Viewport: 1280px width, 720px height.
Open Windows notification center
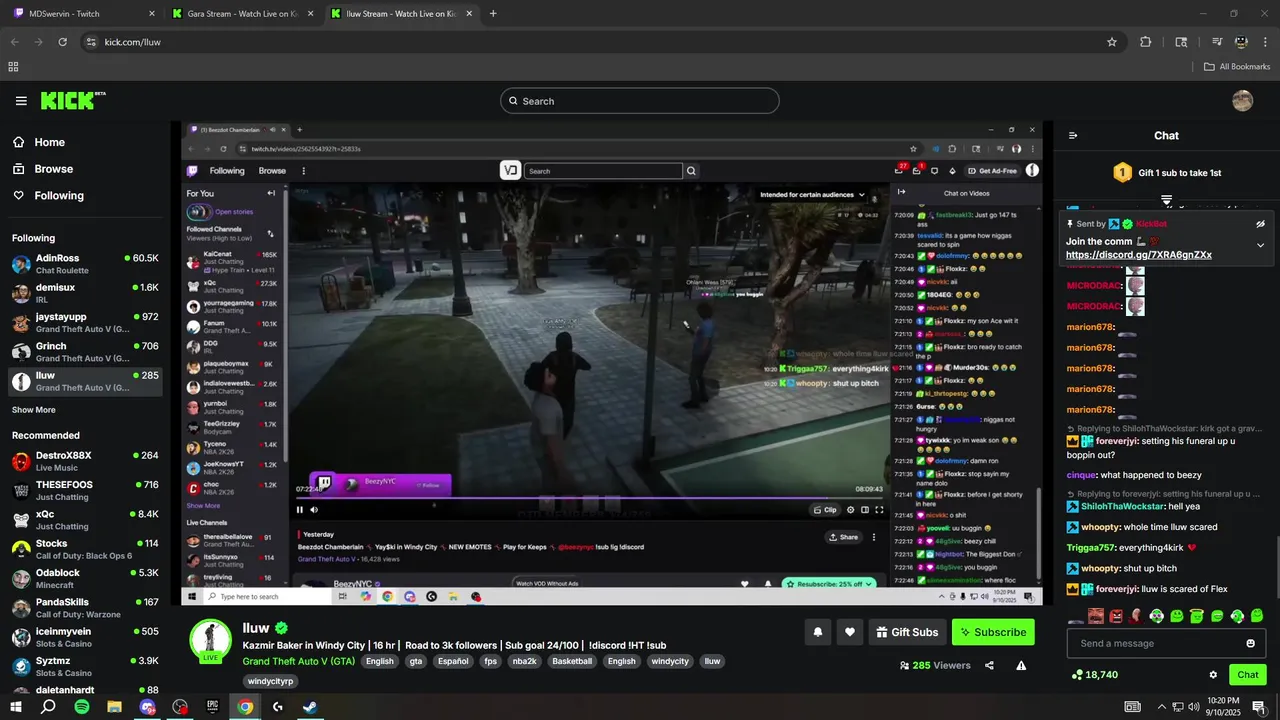pos(1258,707)
